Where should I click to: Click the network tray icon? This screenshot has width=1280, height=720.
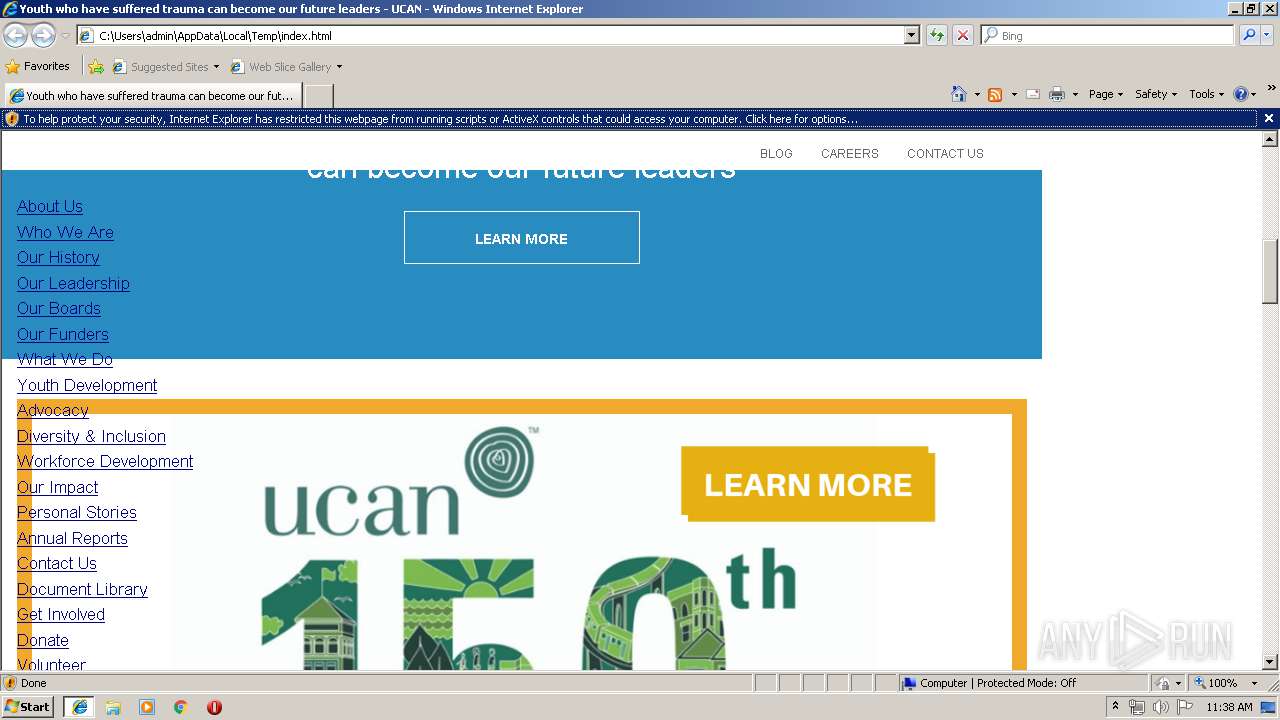(1137, 707)
